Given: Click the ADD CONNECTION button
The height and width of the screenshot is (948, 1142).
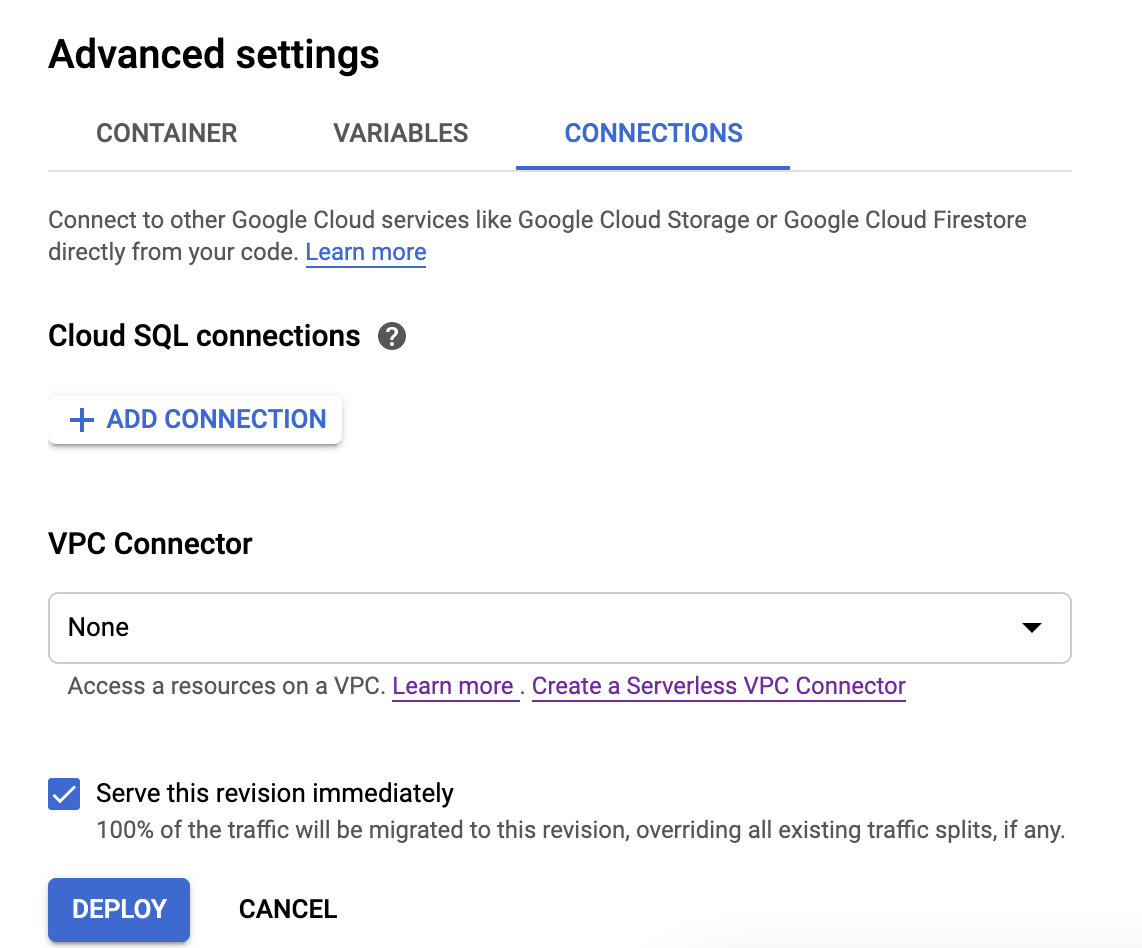Looking at the screenshot, I should click(x=195, y=419).
